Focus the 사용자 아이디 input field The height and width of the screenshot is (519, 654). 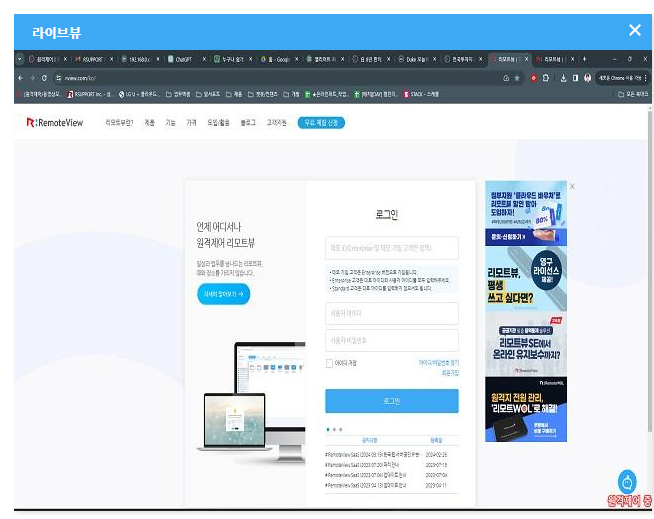pyautogui.click(x=392, y=313)
